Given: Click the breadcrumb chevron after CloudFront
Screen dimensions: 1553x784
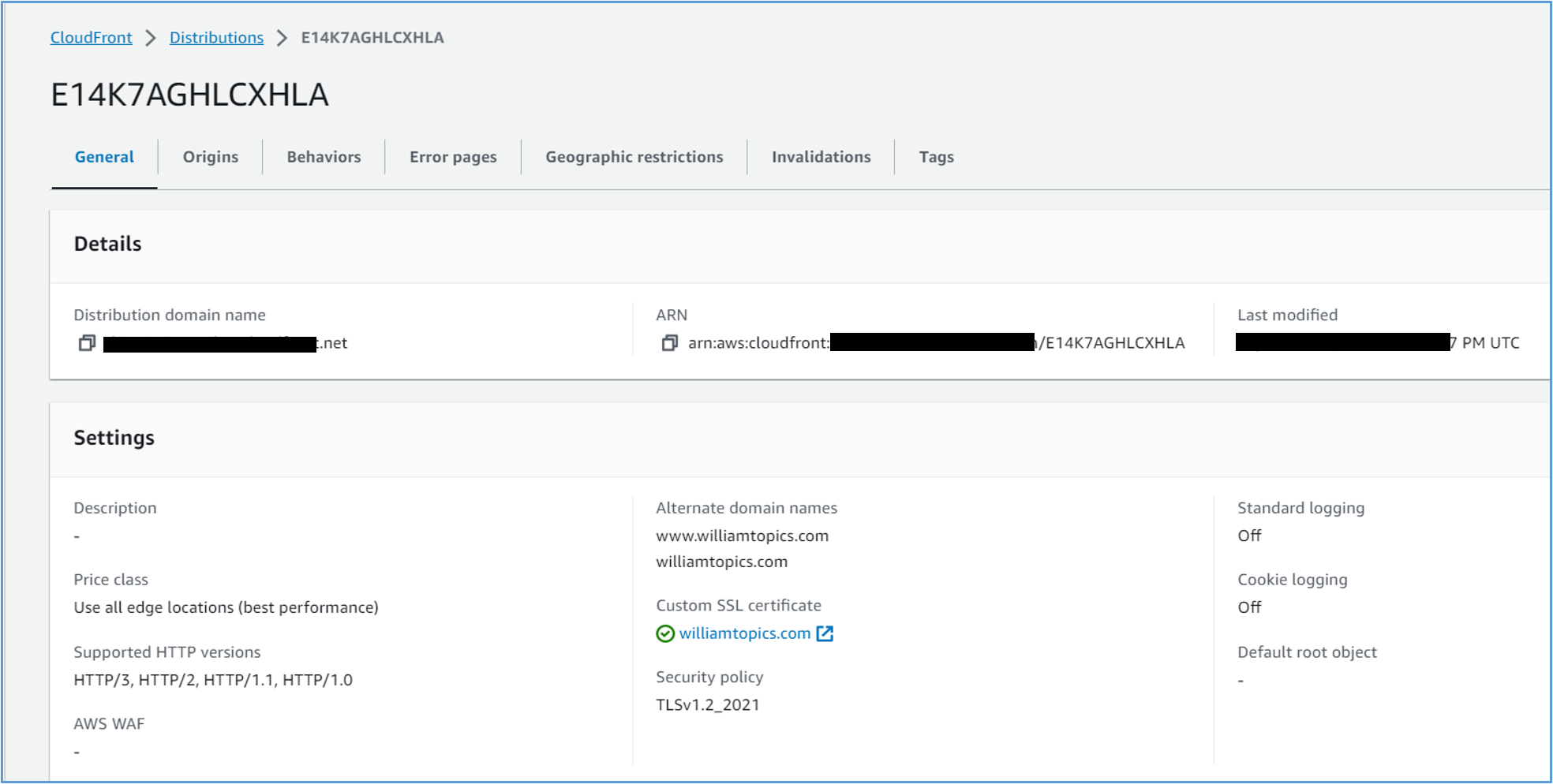Looking at the screenshot, I should pyautogui.click(x=149, y=37).
